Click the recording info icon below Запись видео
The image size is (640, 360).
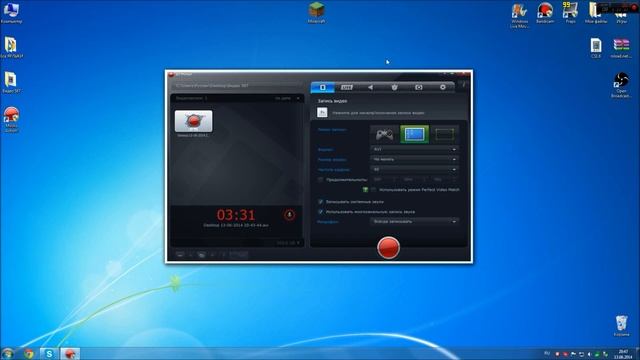[x=322, y=112]
